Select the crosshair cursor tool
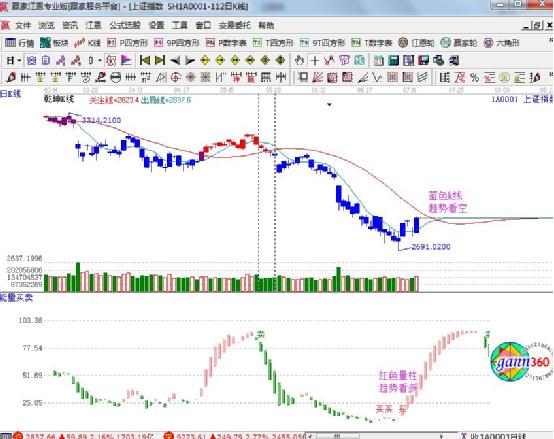 pos(314,60)
